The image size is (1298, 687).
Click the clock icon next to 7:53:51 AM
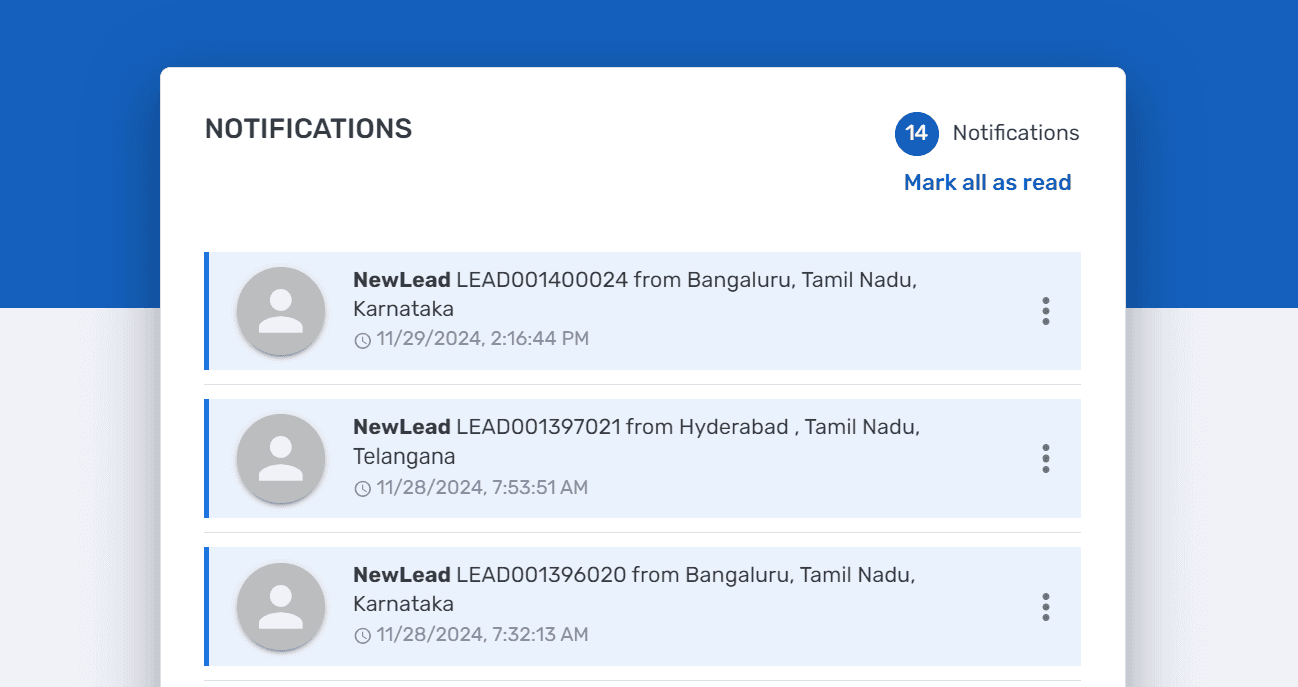point(361,487)
